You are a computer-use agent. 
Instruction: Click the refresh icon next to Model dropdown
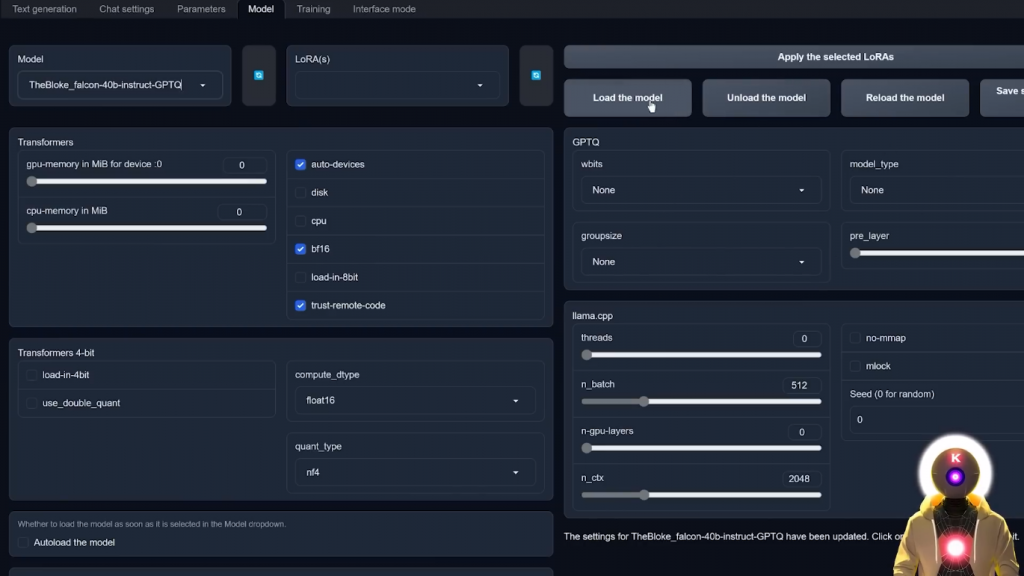pos(258,75)
